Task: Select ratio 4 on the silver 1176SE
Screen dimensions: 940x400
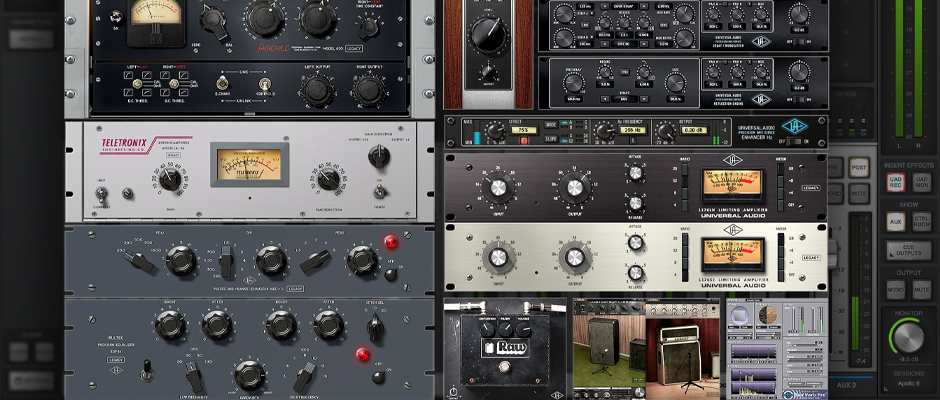Action: 685,274
